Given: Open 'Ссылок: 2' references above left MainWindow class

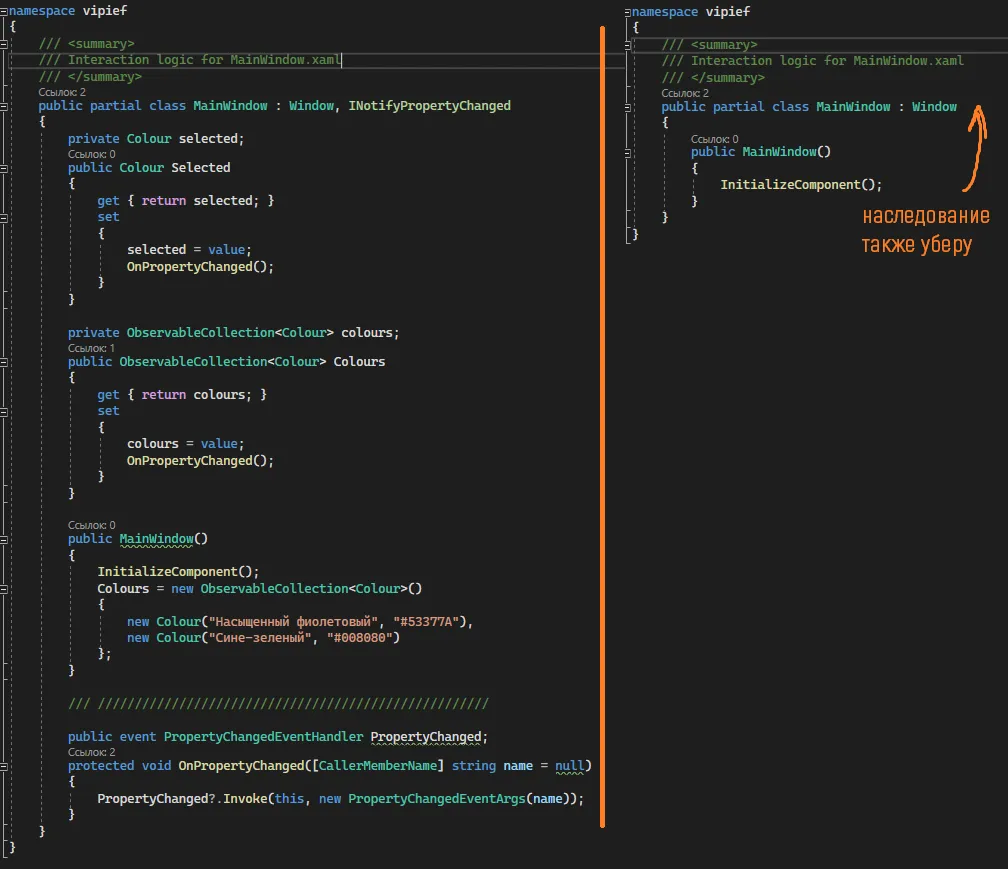Looking at the screenshot, I should pyautogui.click(x=62, y=92).
